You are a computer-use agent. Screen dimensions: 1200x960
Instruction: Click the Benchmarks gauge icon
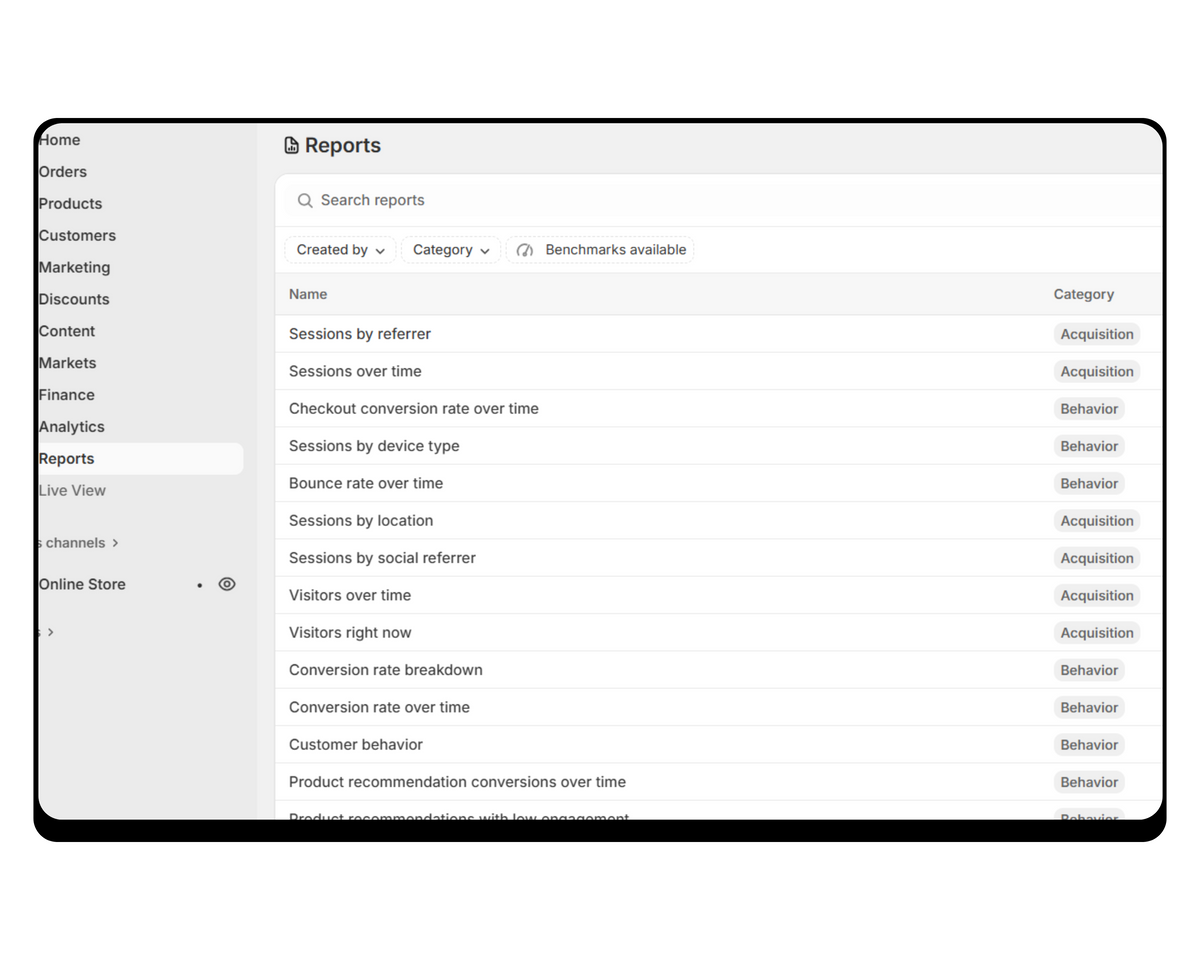526,250
